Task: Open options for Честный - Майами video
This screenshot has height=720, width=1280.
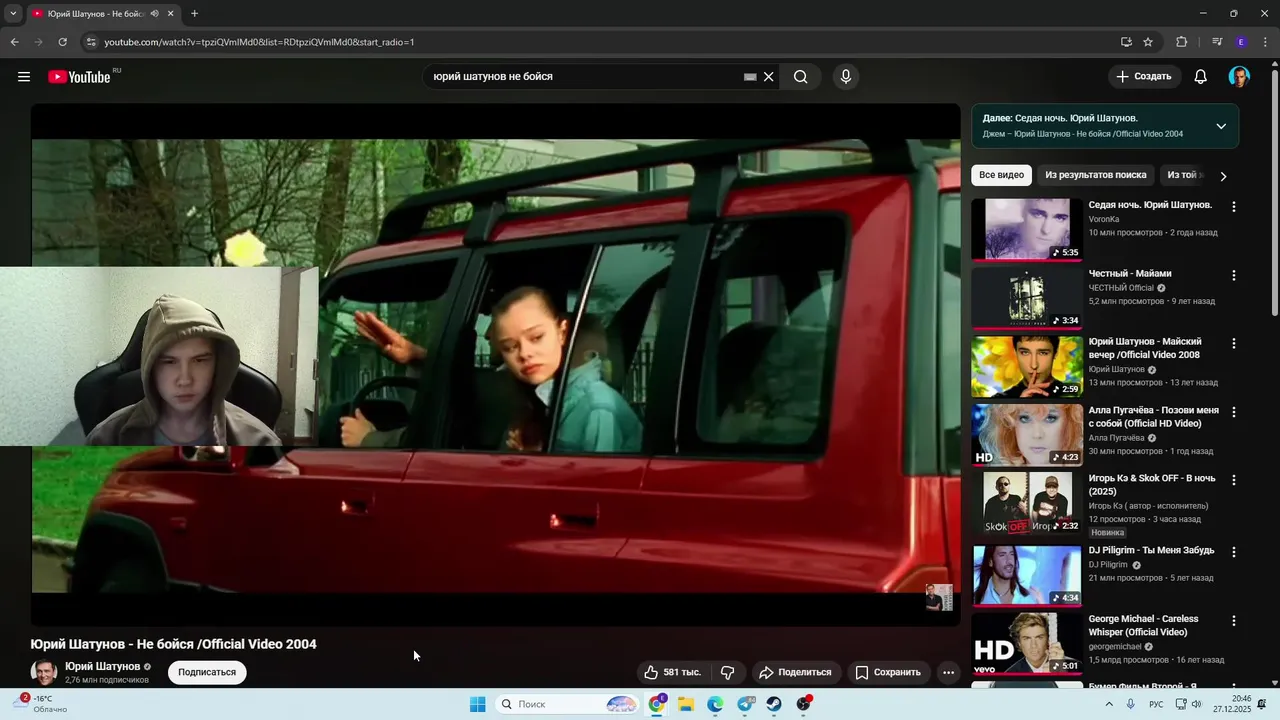Action: (1233, 275)
